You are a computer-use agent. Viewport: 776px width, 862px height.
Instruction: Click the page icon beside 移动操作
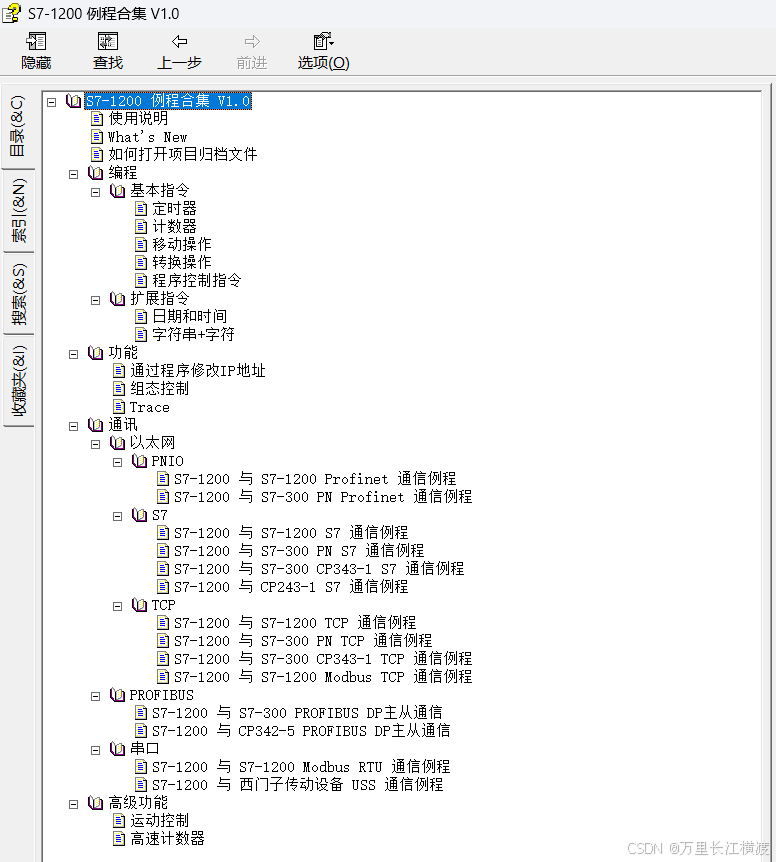pos(141,245)
